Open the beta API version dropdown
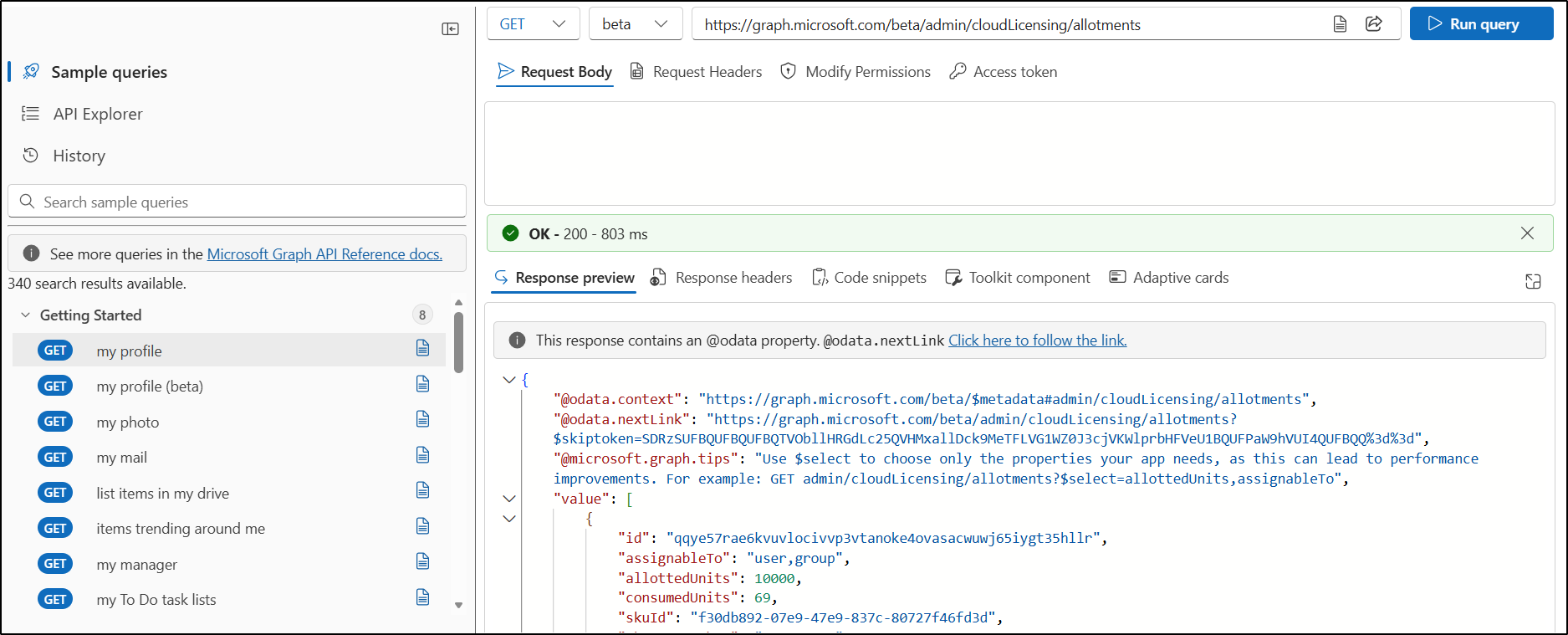The height and width of the screenshot is (635, 1568). pos(636,24)
